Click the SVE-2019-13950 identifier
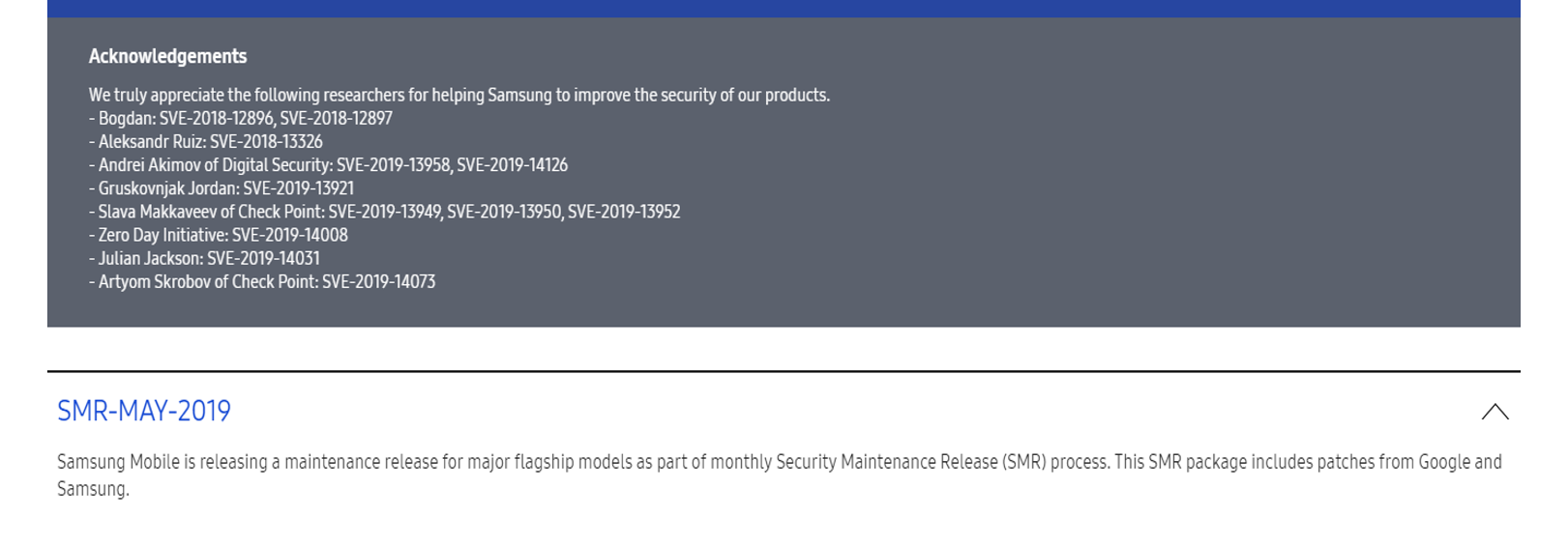1568x547 pixels. 503,212
